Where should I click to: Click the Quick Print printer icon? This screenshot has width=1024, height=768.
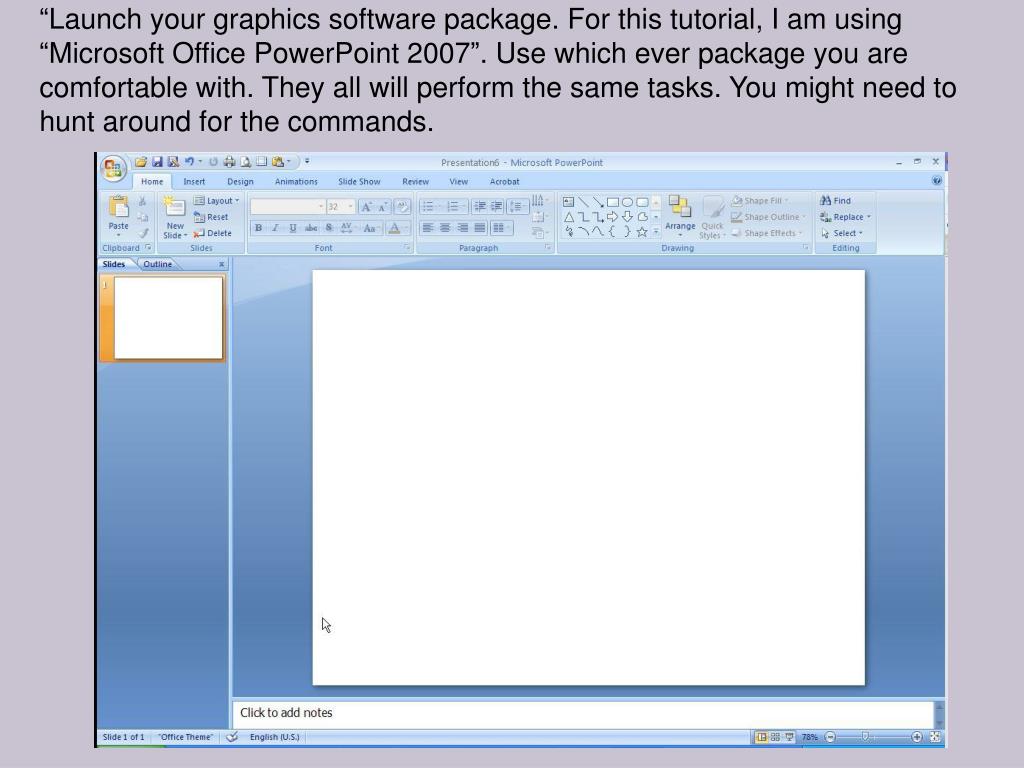(229, 162)
